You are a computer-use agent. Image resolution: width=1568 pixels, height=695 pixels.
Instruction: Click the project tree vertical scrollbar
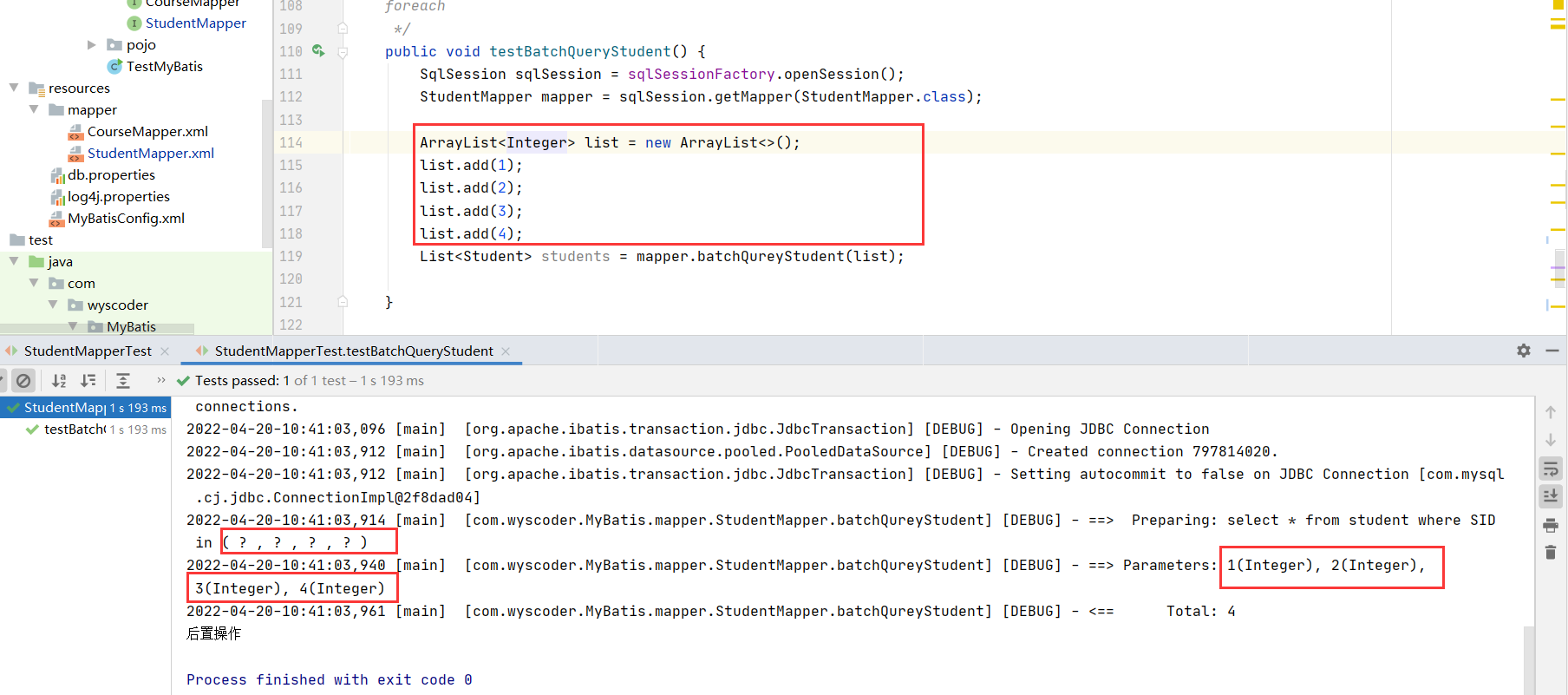click(266, 174)
